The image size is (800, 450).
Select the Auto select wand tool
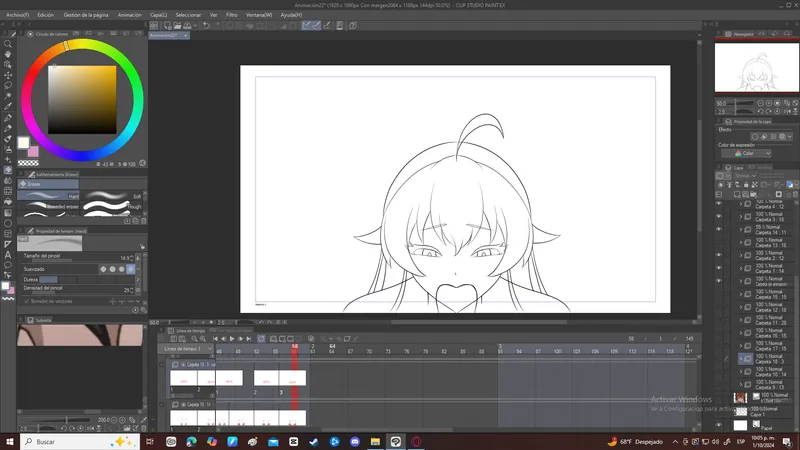click(x=8, y=96)
